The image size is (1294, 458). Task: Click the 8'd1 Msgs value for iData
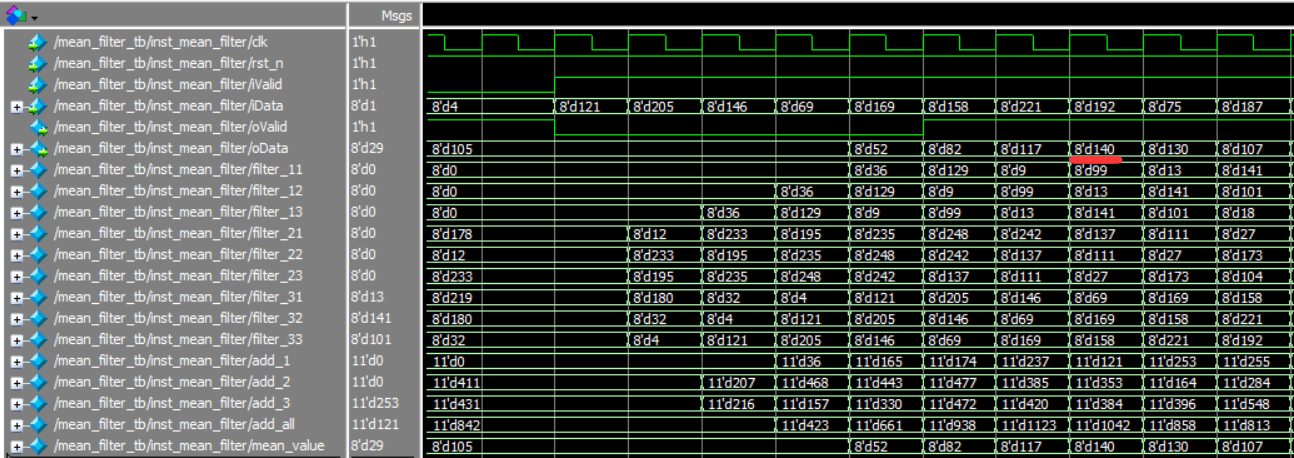coord(362,105)
